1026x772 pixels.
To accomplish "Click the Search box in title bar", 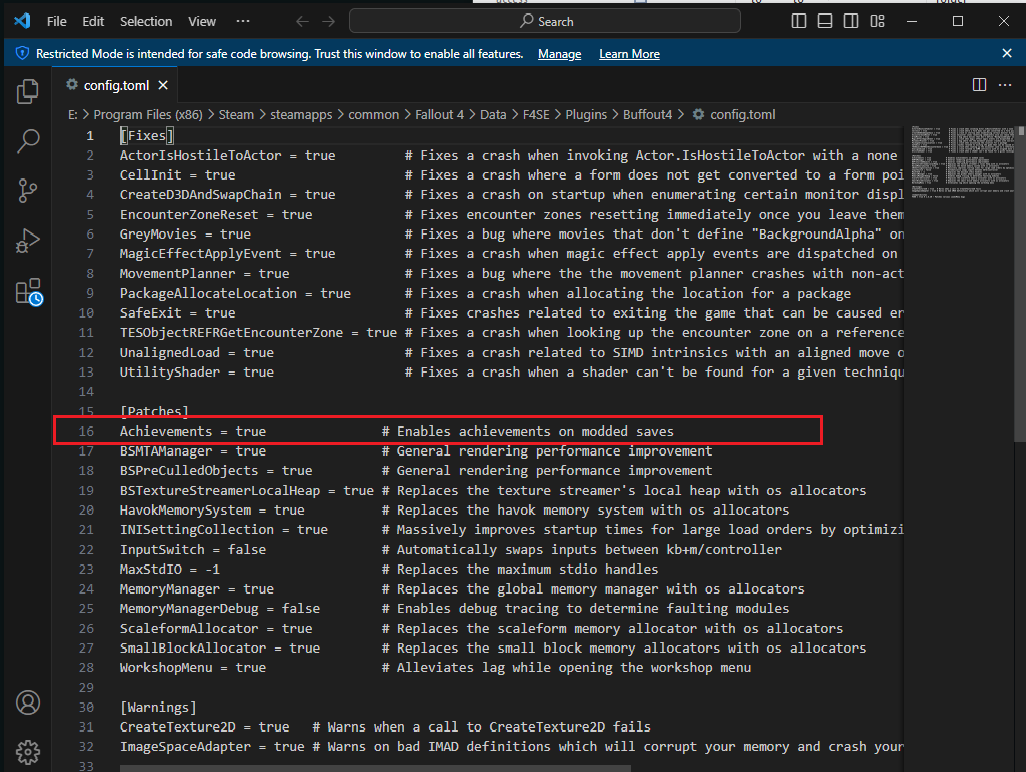I will tap(545, 21).
